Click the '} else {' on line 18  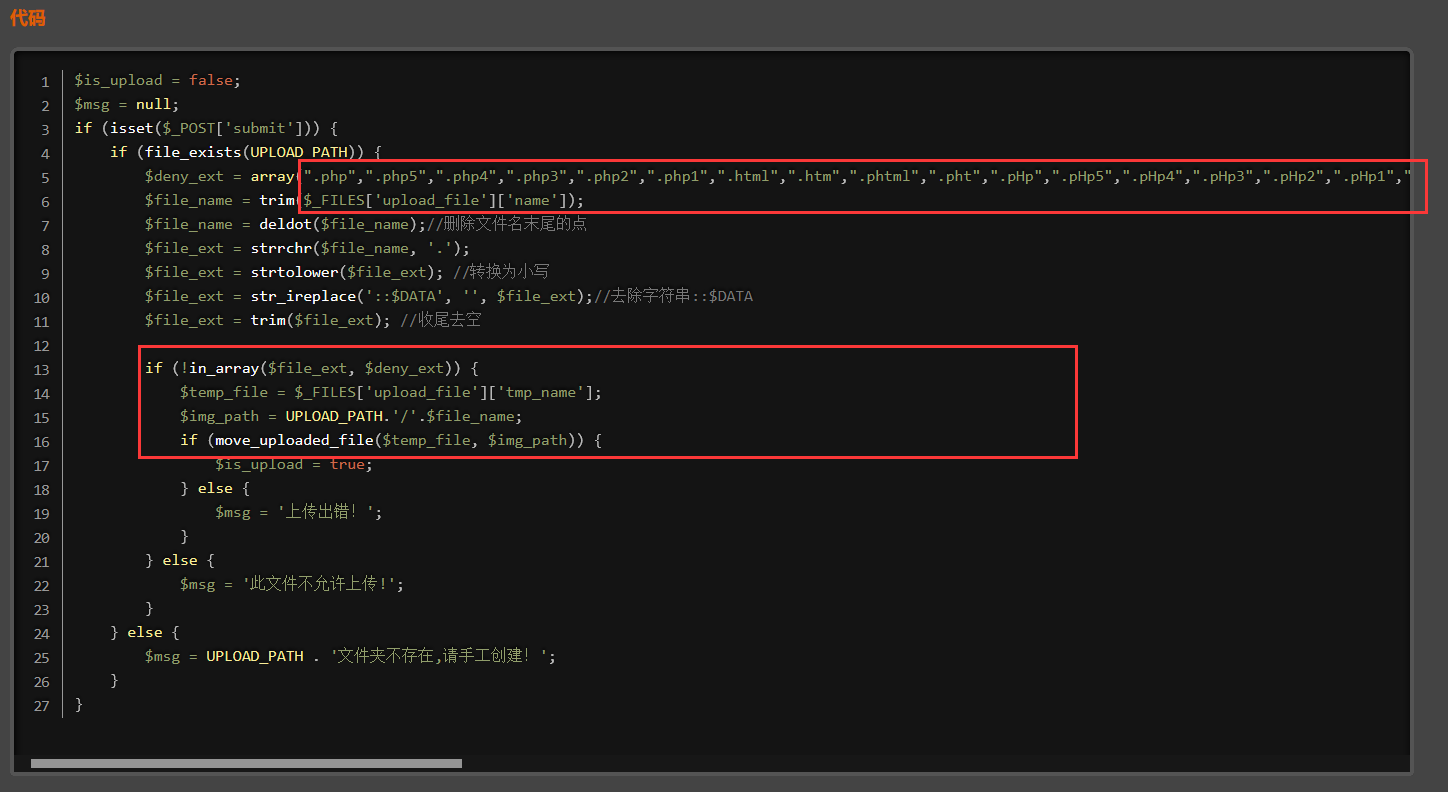click(215, 488)
